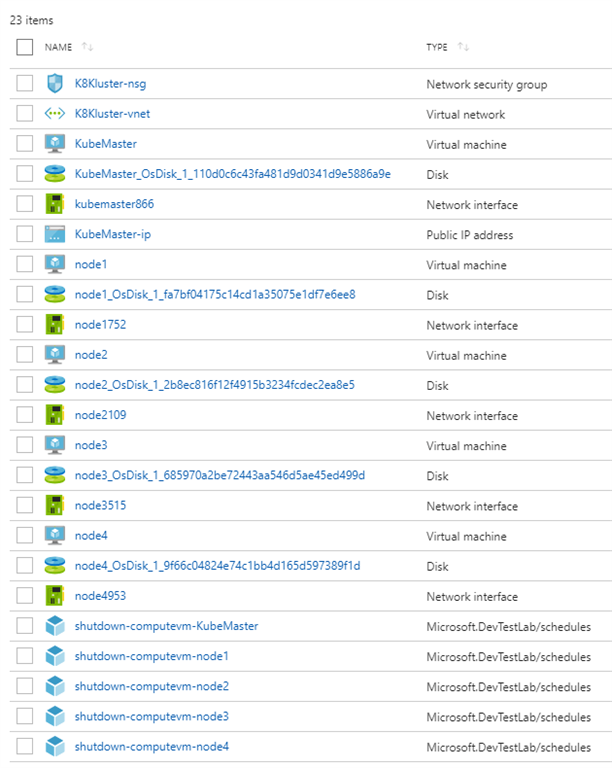
Task: Open shutdown-computevm-node2 schedule link
Action: [151, 687]
